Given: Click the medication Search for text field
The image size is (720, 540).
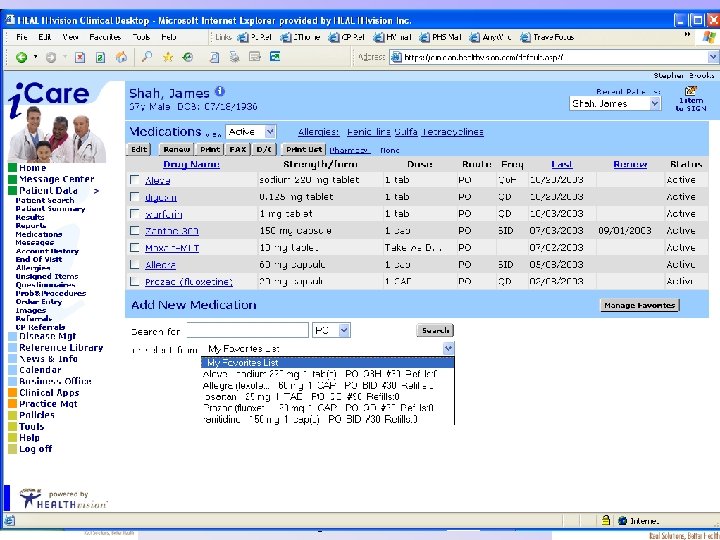Looking at the screenshot, I should click(x=247, y=330).
